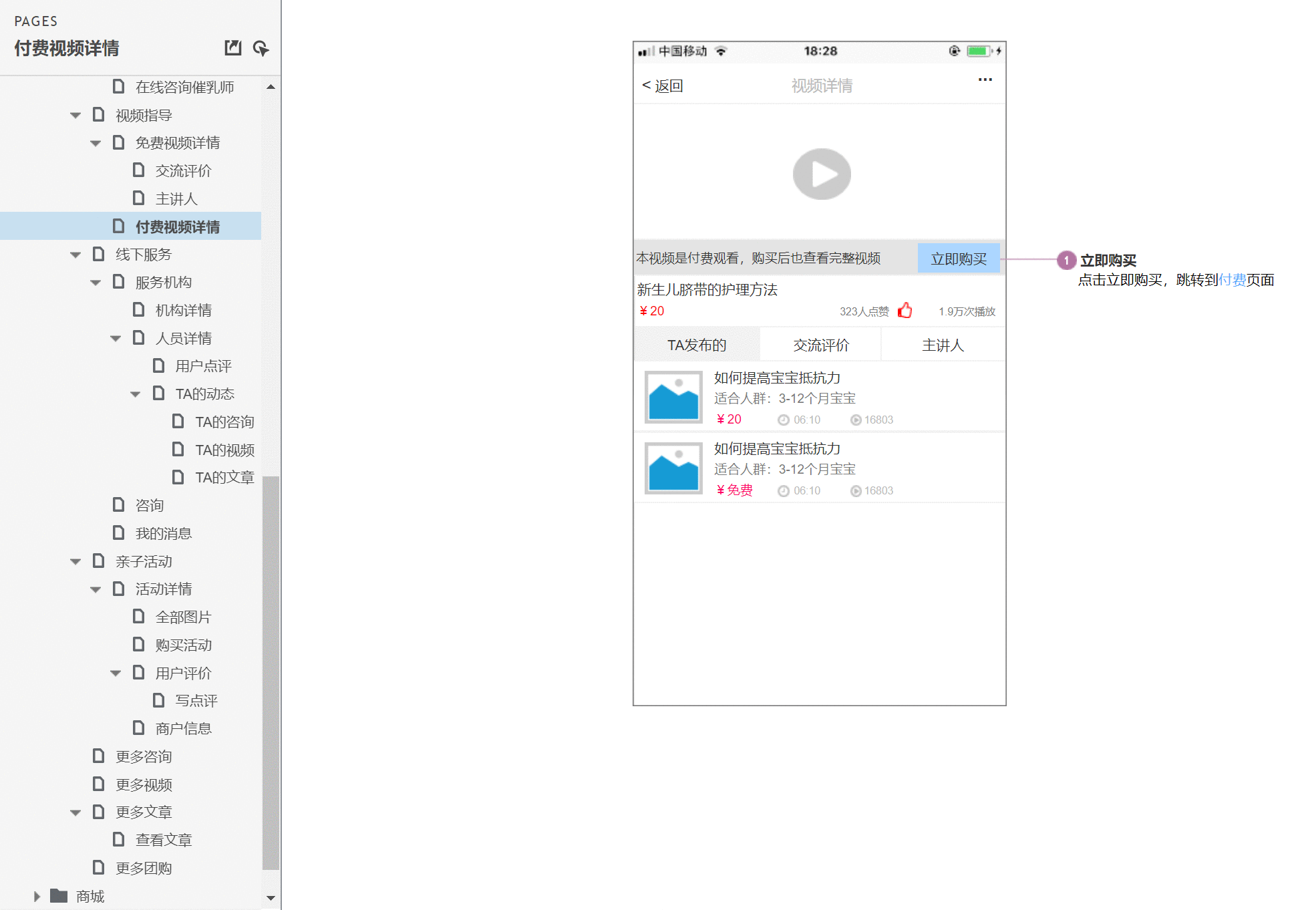Click the sidebar vertical scrollbar thumb
Image resolution: width=1316 pixels, height=910 pixels.
271,673
